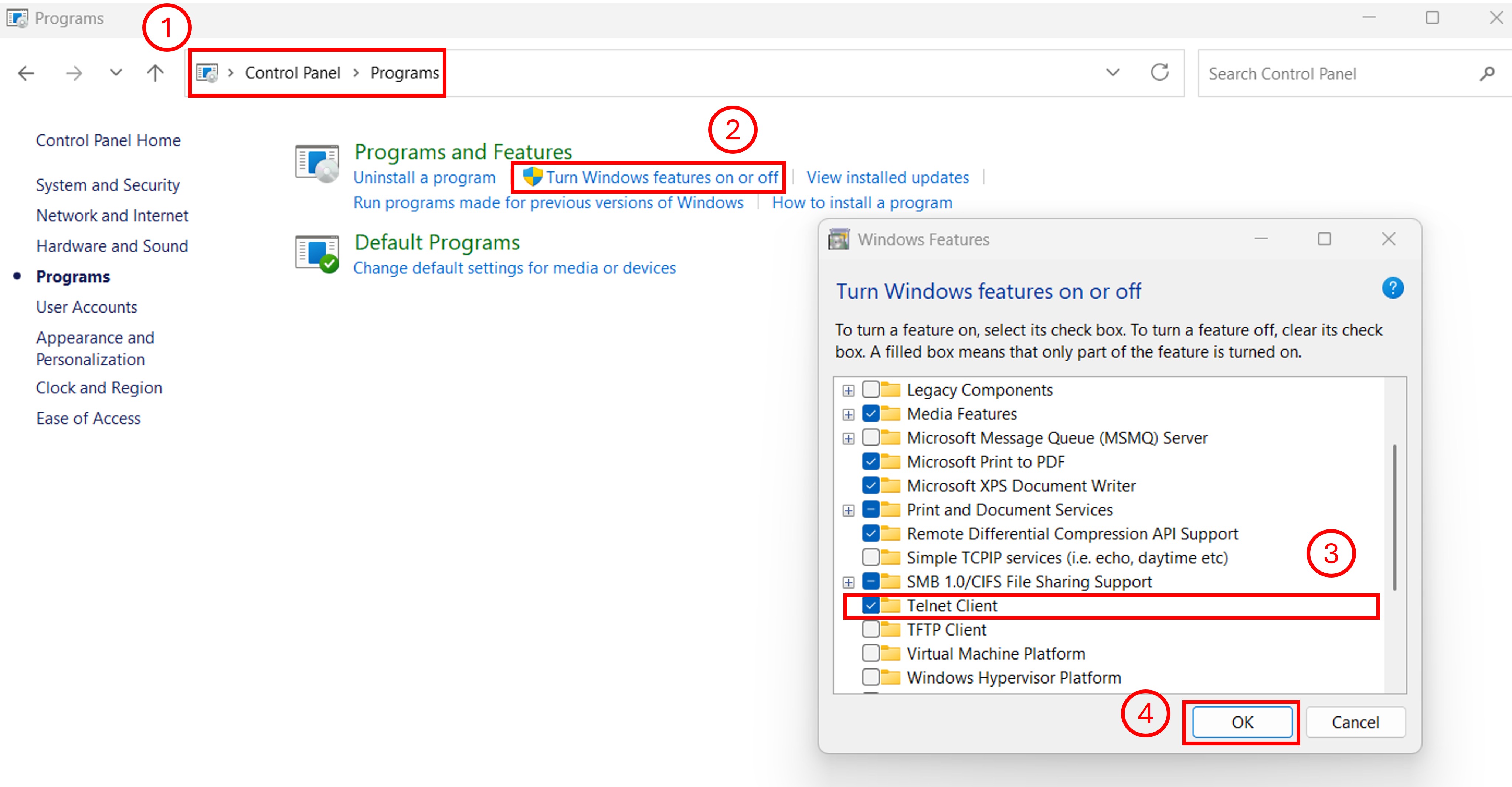This screenshot has height=787, width=1512.
Task: Expand Legacy Components tree node
Action: pyautogui.click(x=848, y=391)
